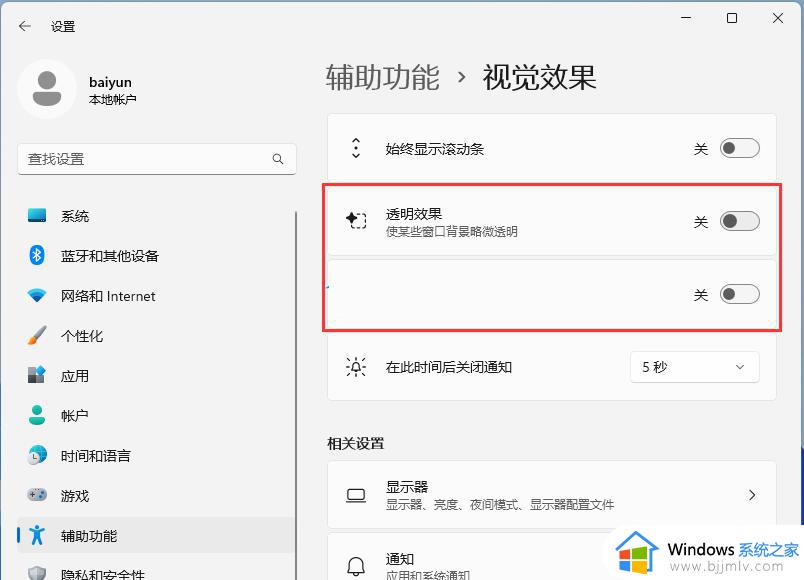Click the 系统 monitor icon
Image resolution: width=804 pixels, height=580 pixels.
point(37,215)
